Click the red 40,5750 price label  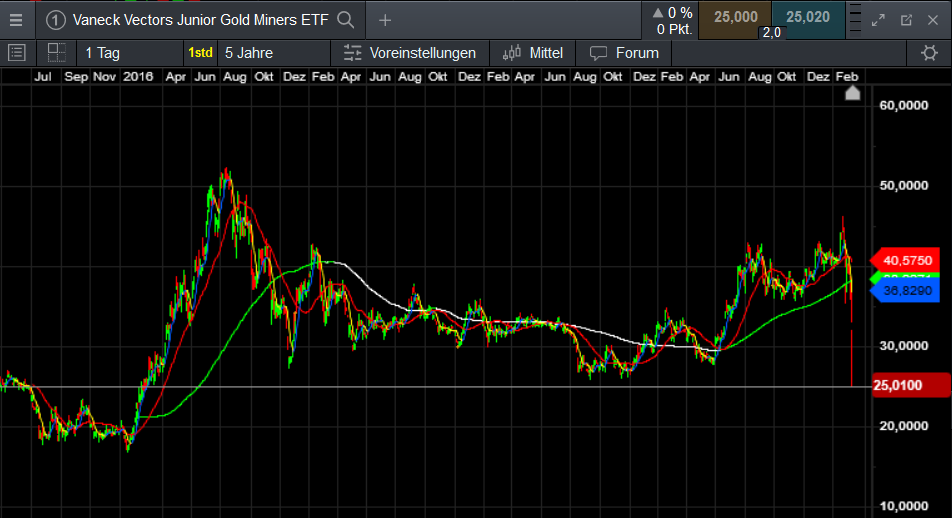click(x=905, y=260)
